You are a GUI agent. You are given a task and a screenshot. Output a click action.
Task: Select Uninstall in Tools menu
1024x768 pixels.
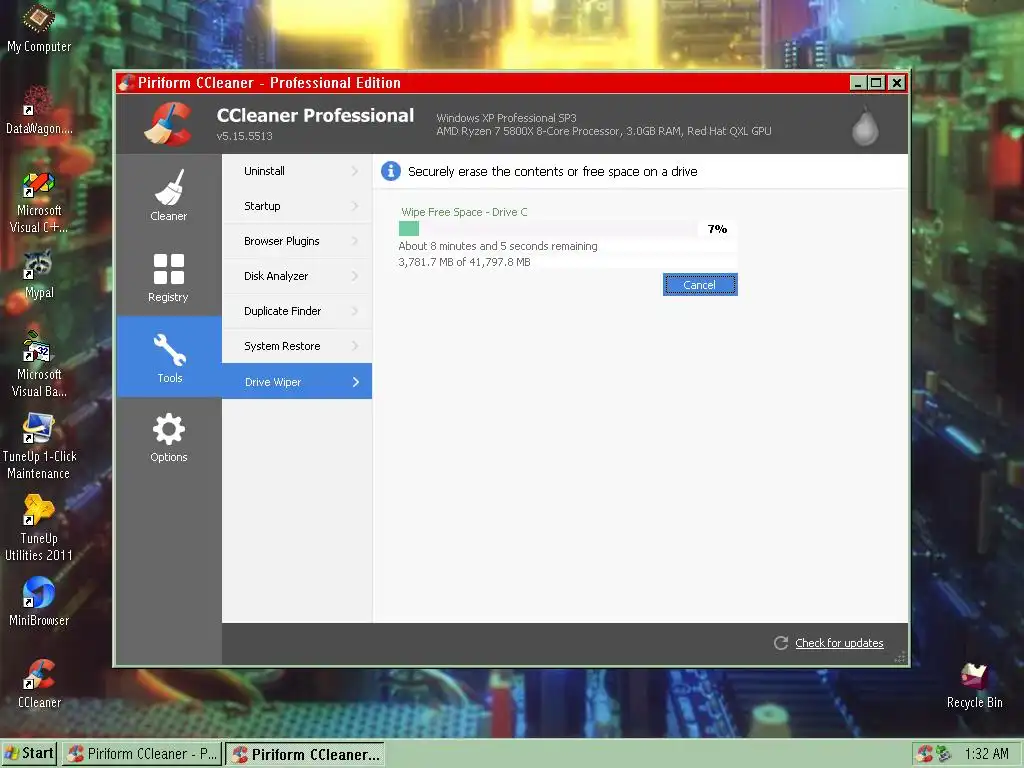tap(297, 171)
